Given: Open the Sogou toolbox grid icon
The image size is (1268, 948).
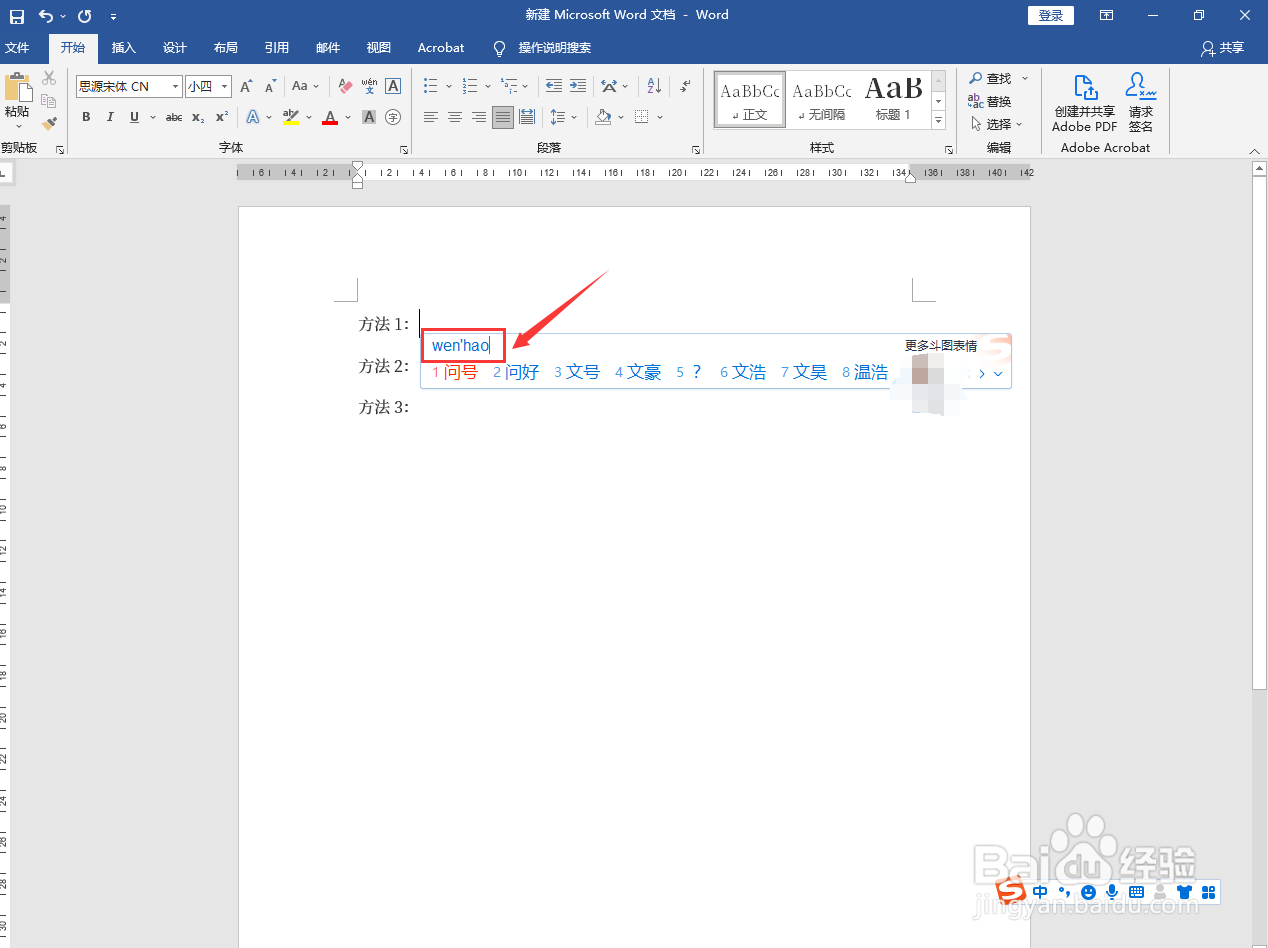Looking at the screenshot, I should click(x=1209, y=892).
